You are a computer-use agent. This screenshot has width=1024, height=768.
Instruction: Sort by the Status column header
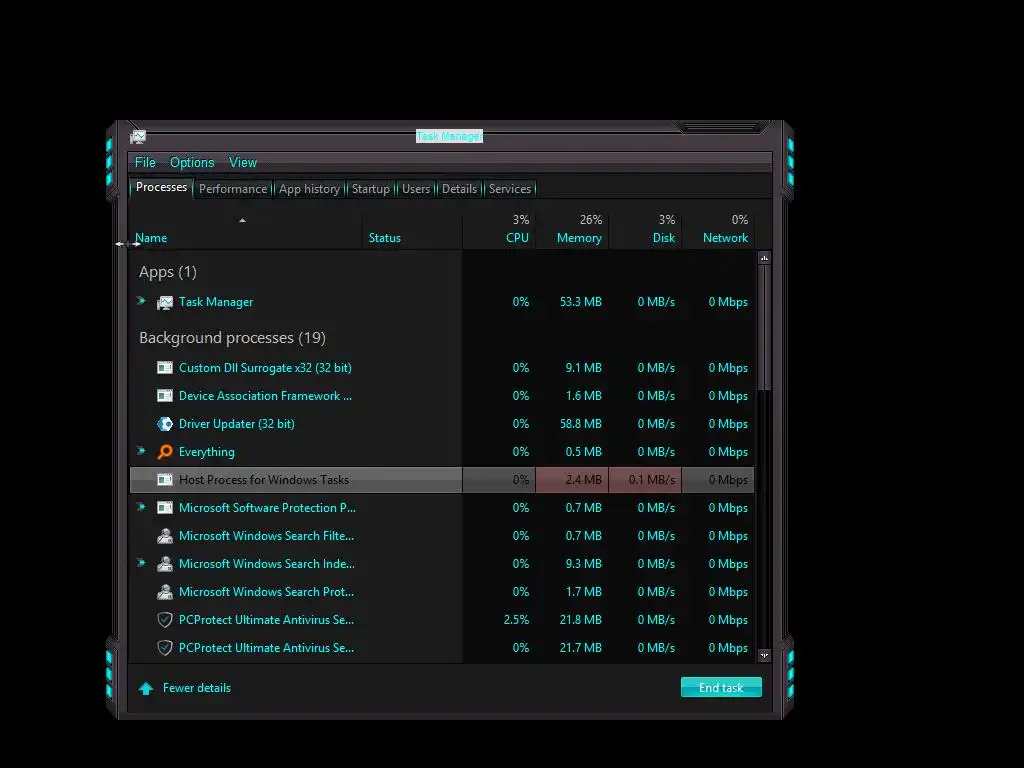(x=412, y=230)
